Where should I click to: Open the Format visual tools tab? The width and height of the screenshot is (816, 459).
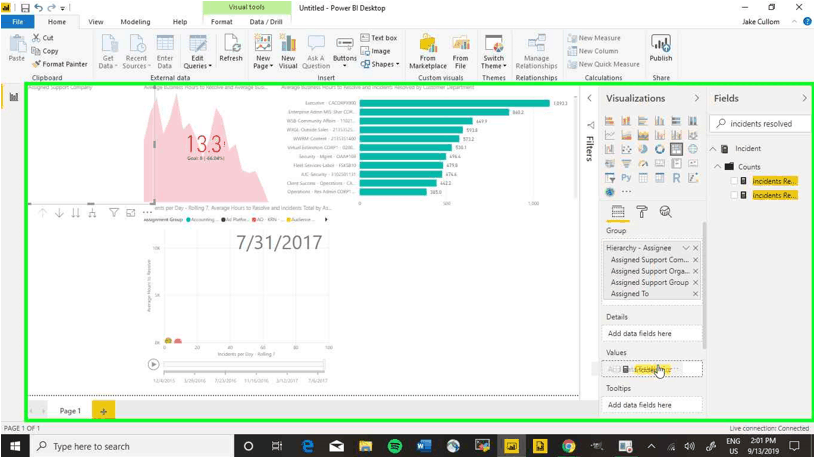222,22
